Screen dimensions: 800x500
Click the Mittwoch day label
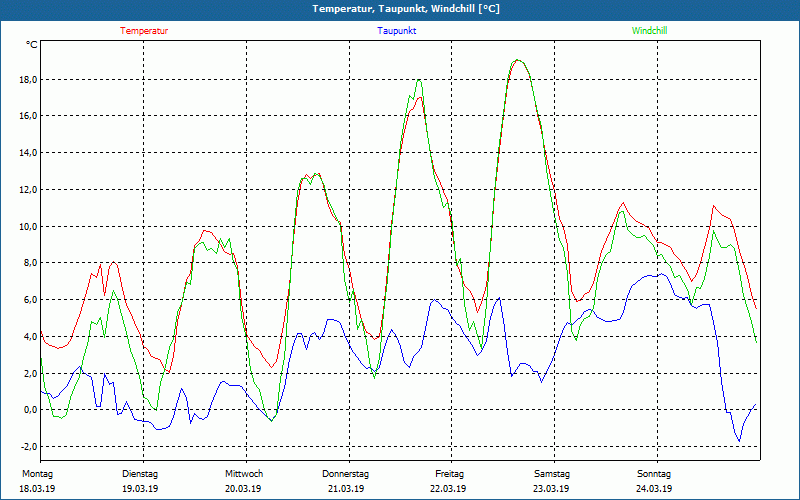click(x=244, y=474)
